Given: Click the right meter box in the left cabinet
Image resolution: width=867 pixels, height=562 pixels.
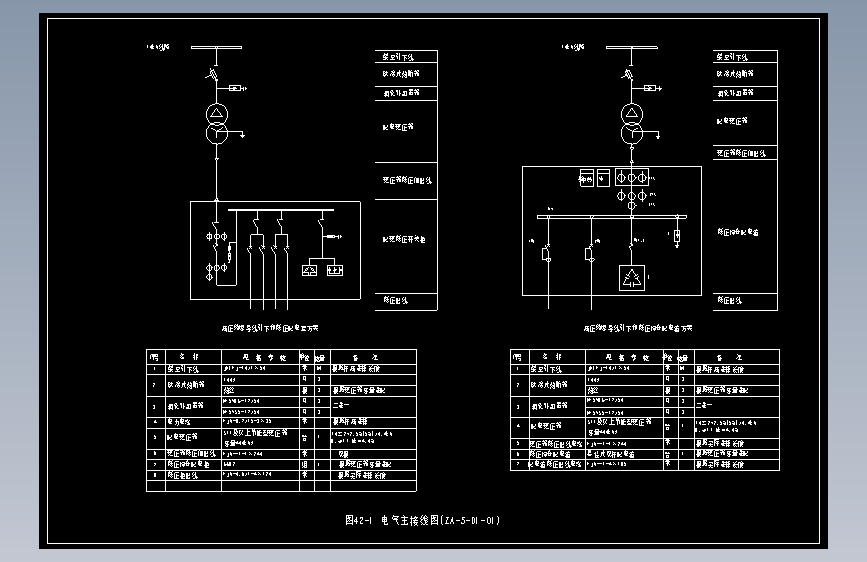Looking at the screenshot, I should tap(335, 270).
